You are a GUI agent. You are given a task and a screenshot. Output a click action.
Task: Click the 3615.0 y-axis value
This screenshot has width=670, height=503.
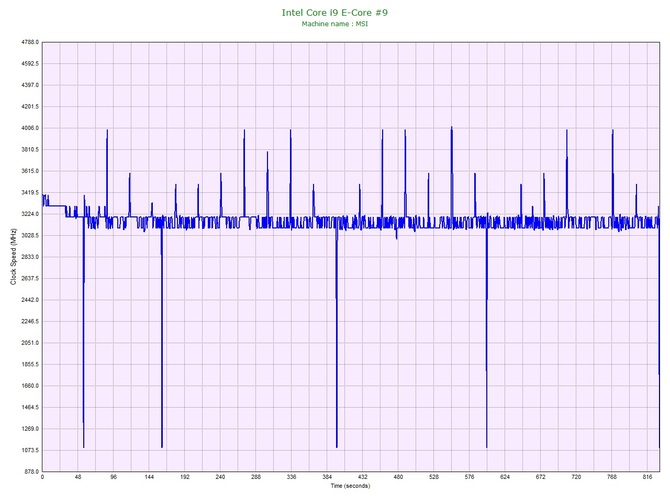coord(30,171)
